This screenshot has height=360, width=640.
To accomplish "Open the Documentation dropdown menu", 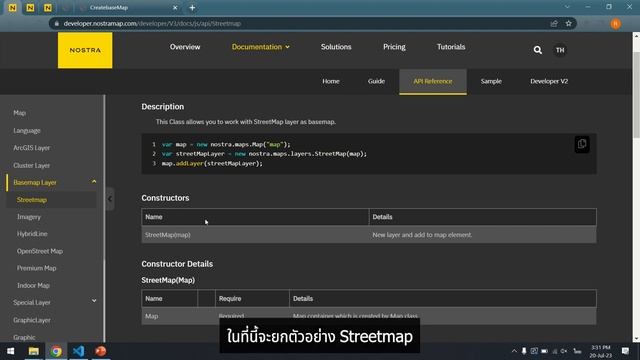I will (x=260, y=47).
